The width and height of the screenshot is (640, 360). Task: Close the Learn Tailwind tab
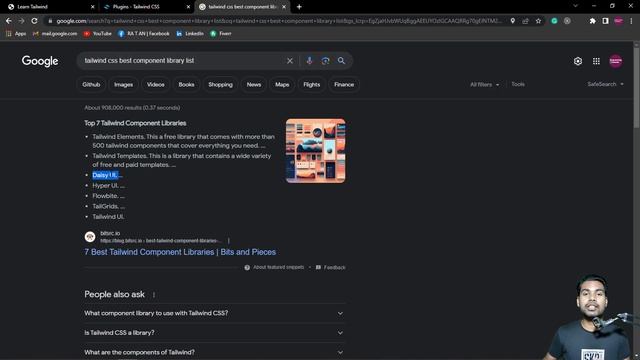click(93, 7)
